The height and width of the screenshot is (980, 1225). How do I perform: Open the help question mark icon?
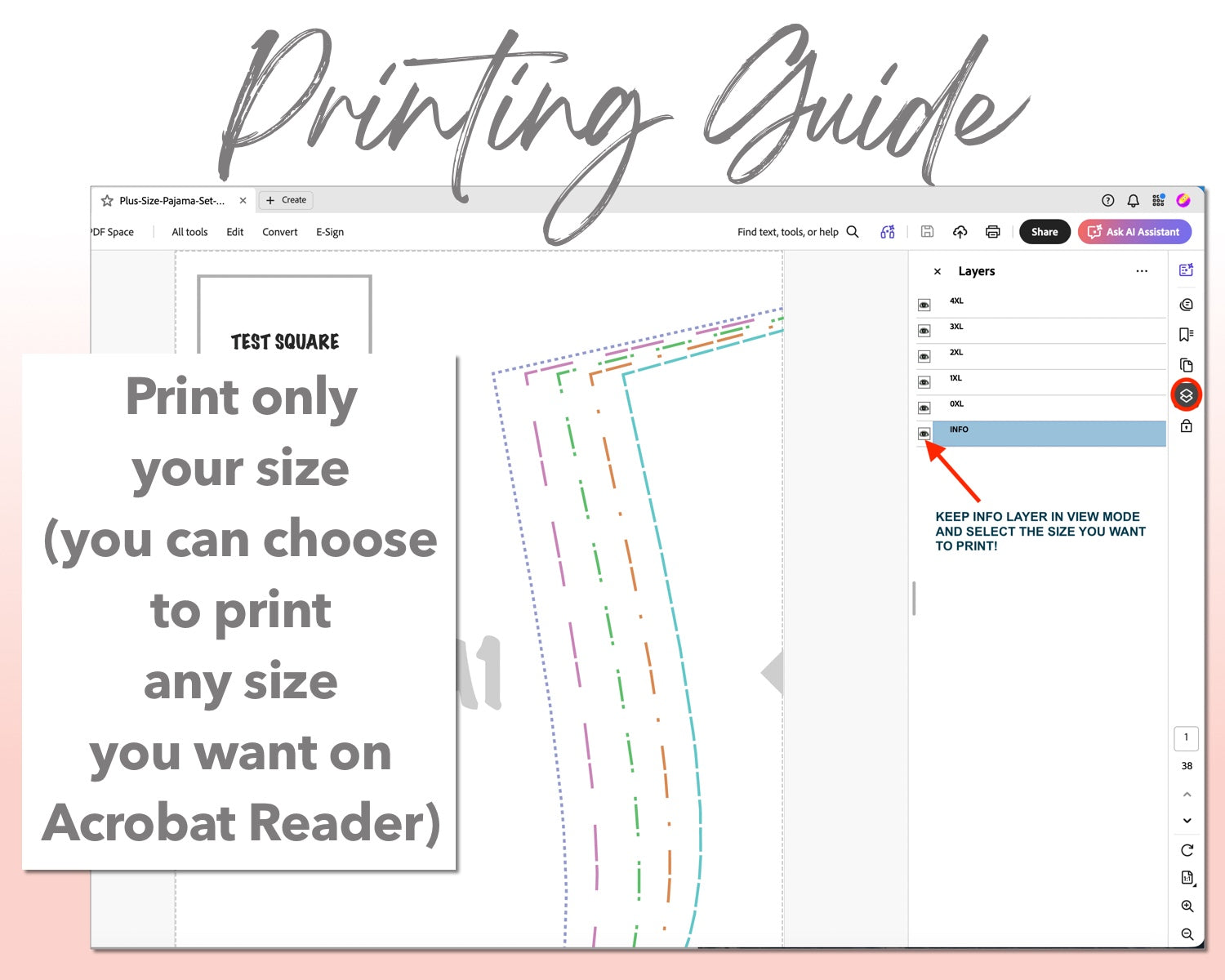tap(1108, 200)
